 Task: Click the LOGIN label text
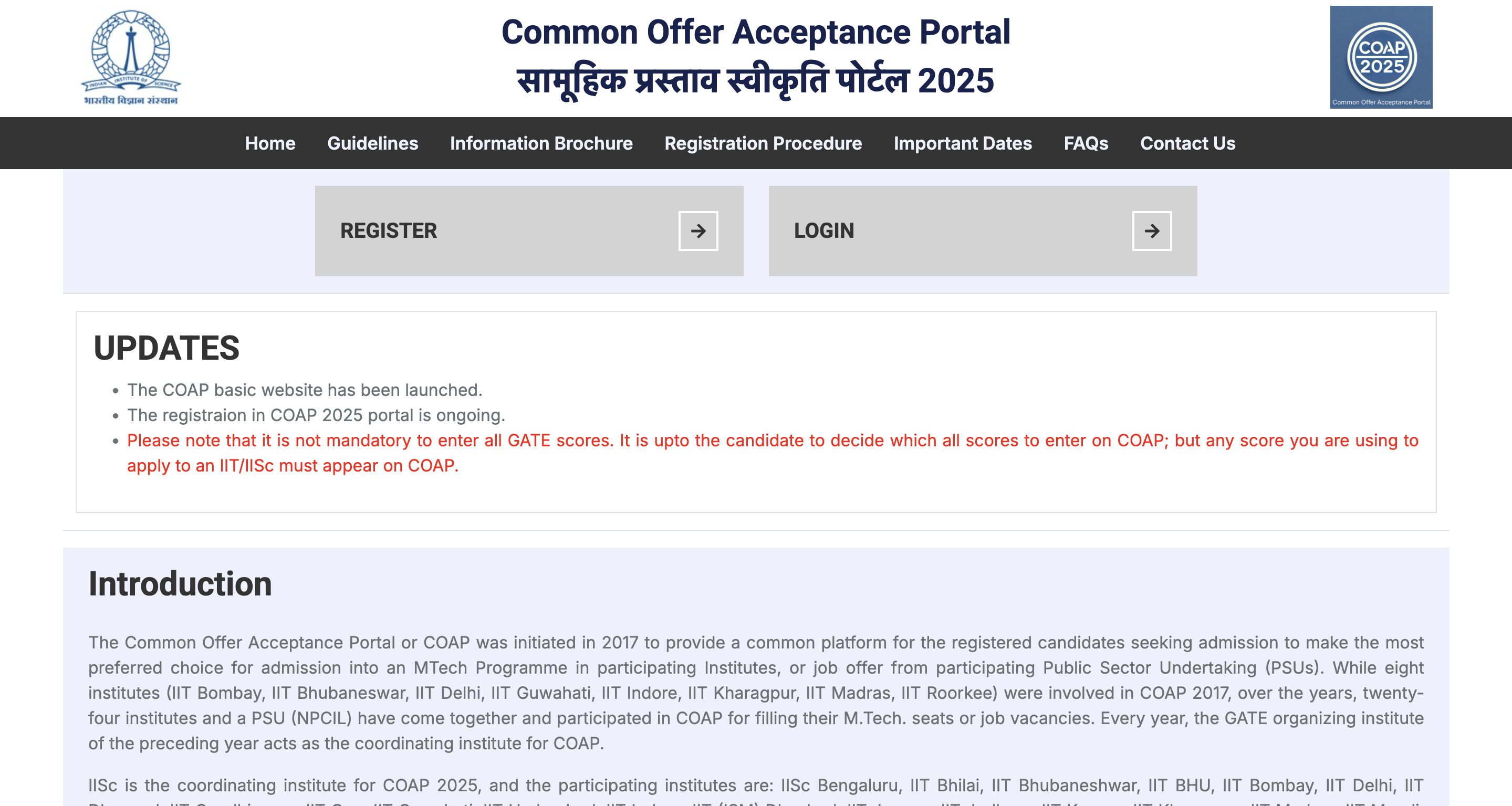pos(824,231)
